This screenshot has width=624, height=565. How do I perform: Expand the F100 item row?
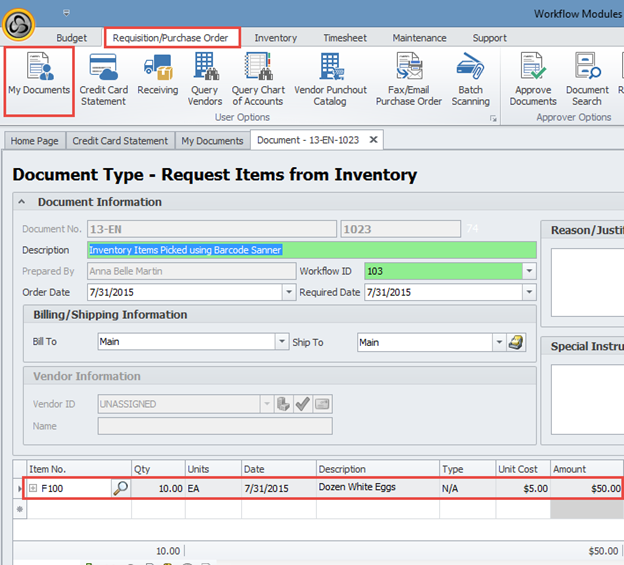tap(33, 488)
